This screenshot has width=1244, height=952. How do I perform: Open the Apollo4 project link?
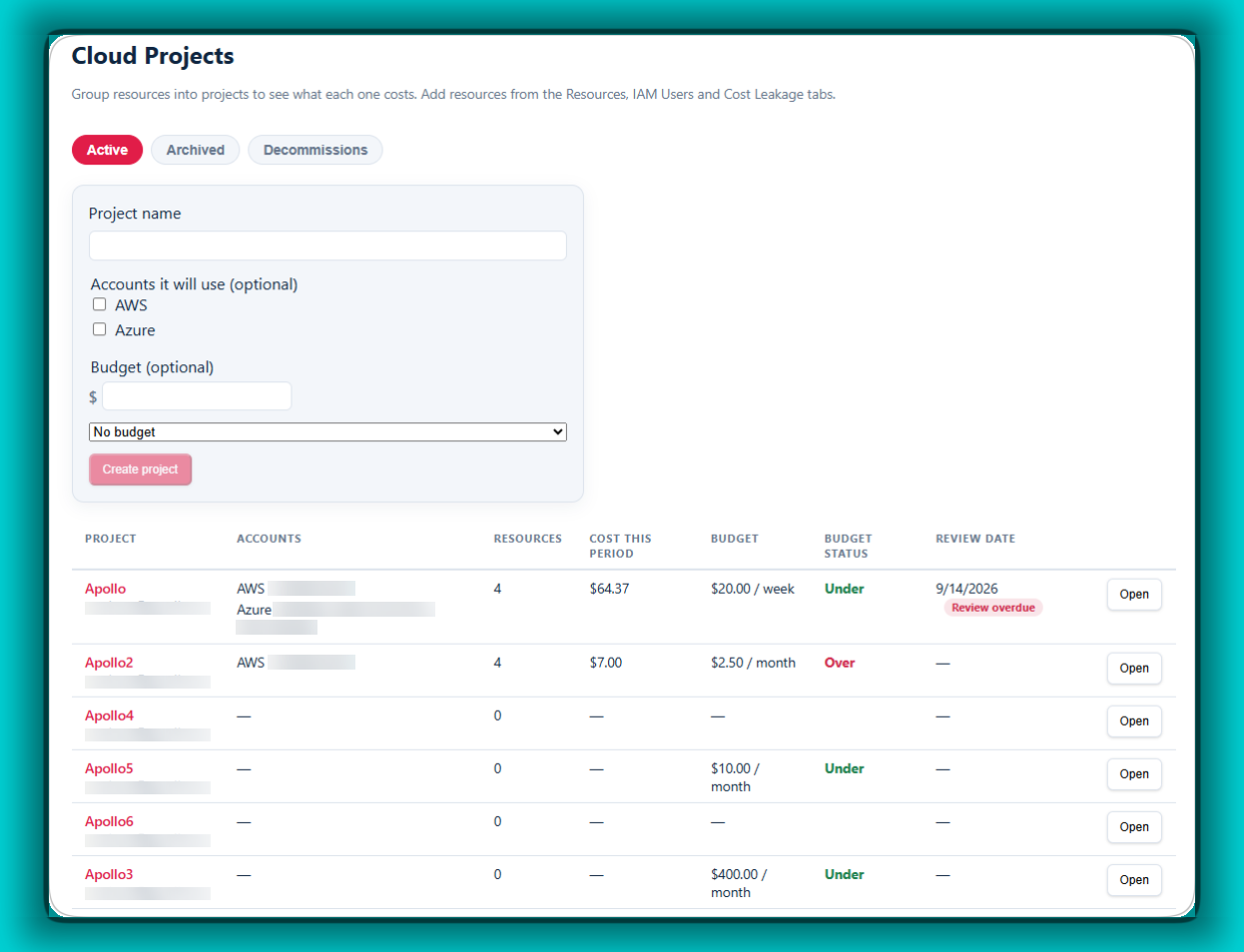[109, 715]
